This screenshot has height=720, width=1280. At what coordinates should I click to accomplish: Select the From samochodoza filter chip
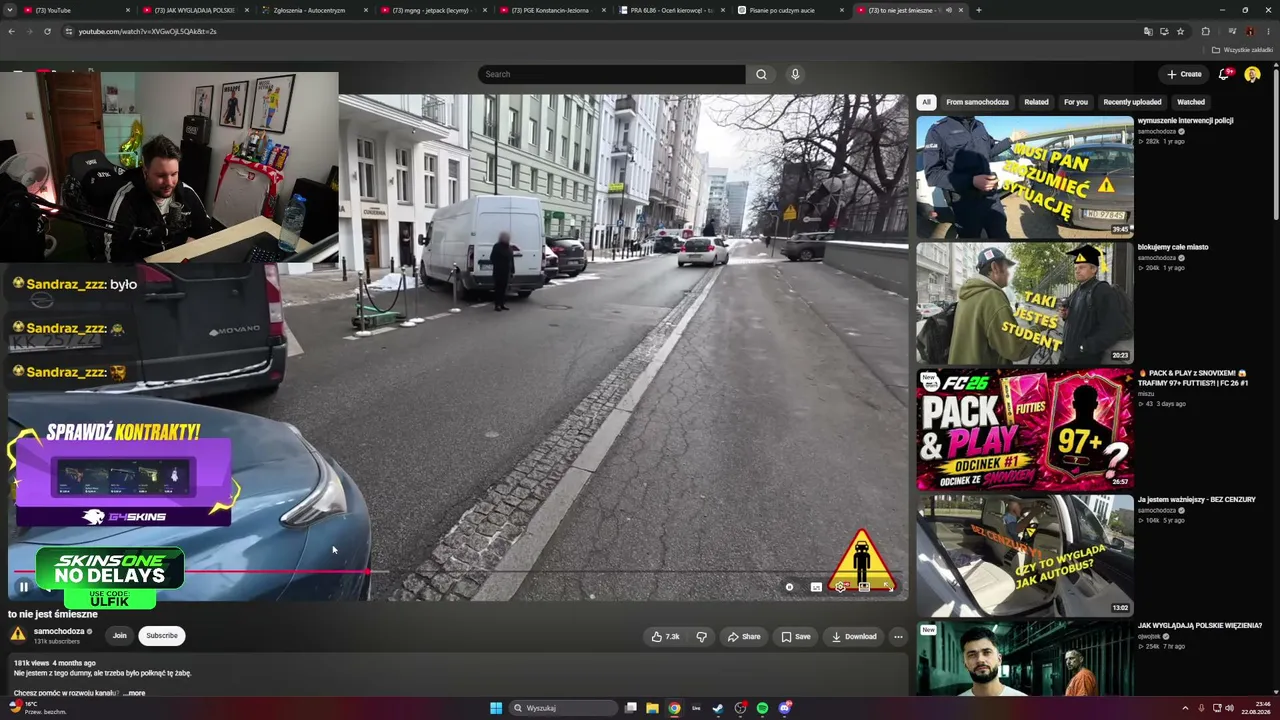coord(977,102)
